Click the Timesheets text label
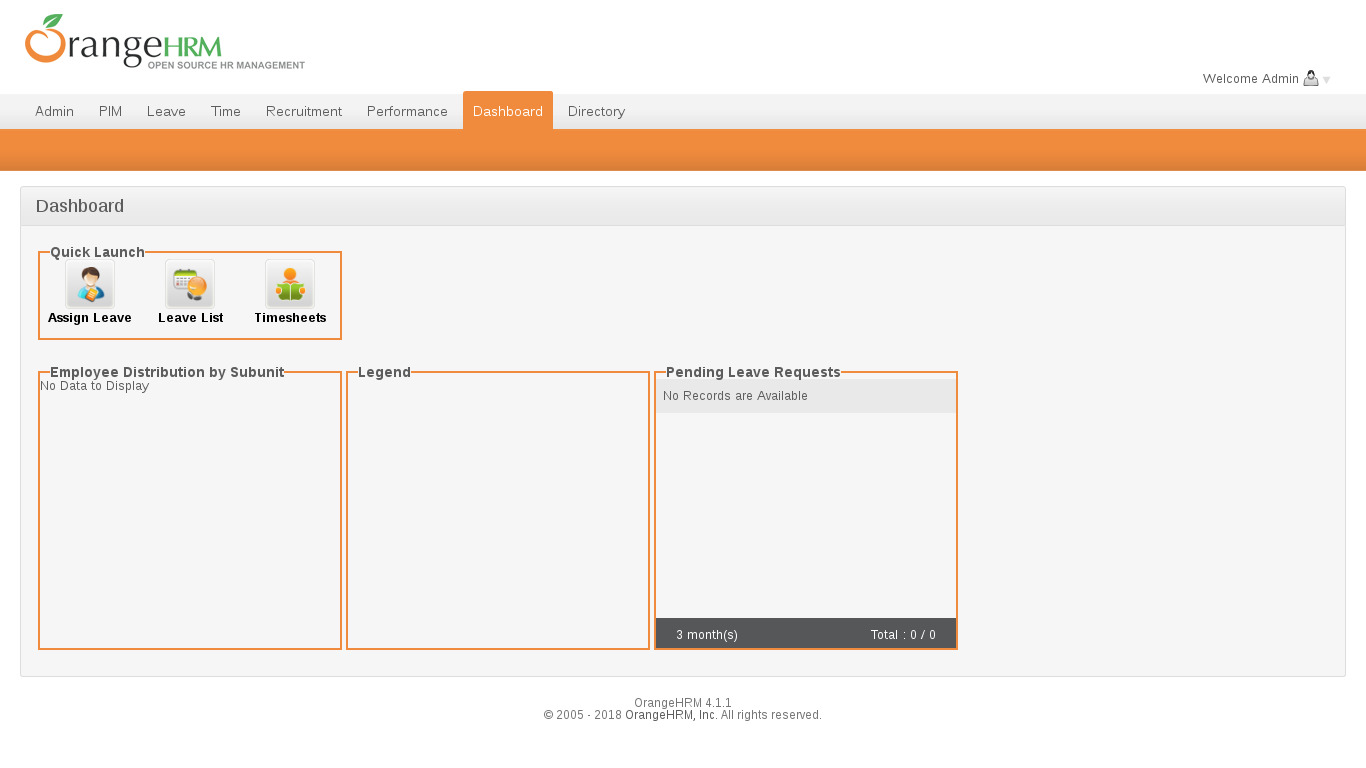1366x768 pixels. coord(290,318)
